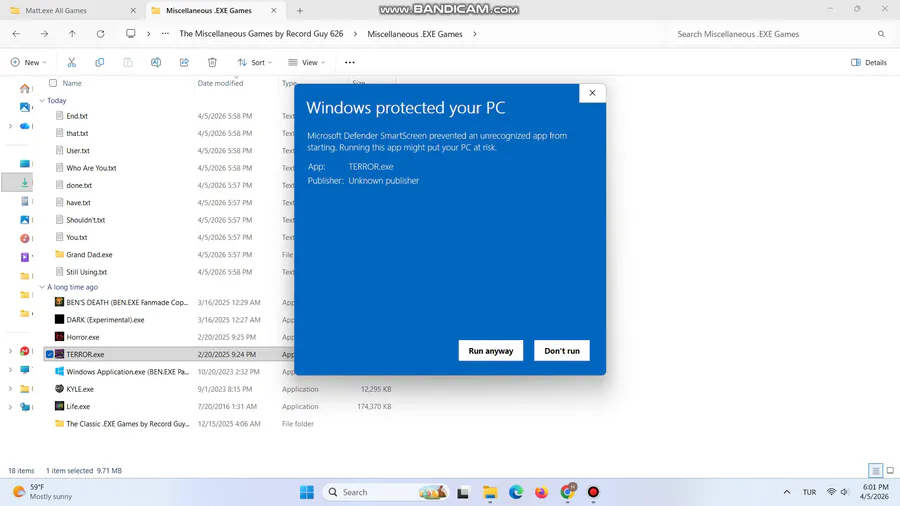Image resolution: width=900 pixels, height=506 pixels.
Task: Click the Delete trash can icon
Action: (212, 63)
